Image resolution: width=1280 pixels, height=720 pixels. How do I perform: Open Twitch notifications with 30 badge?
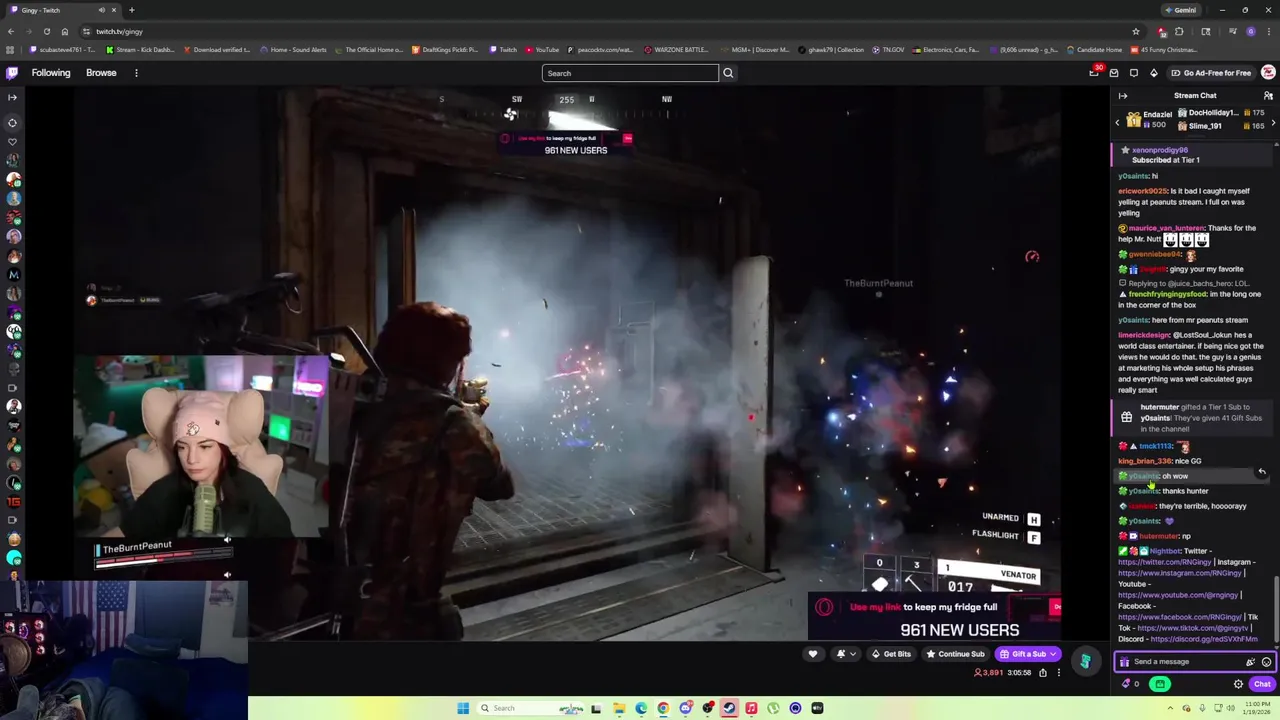tap(1094, 73)
